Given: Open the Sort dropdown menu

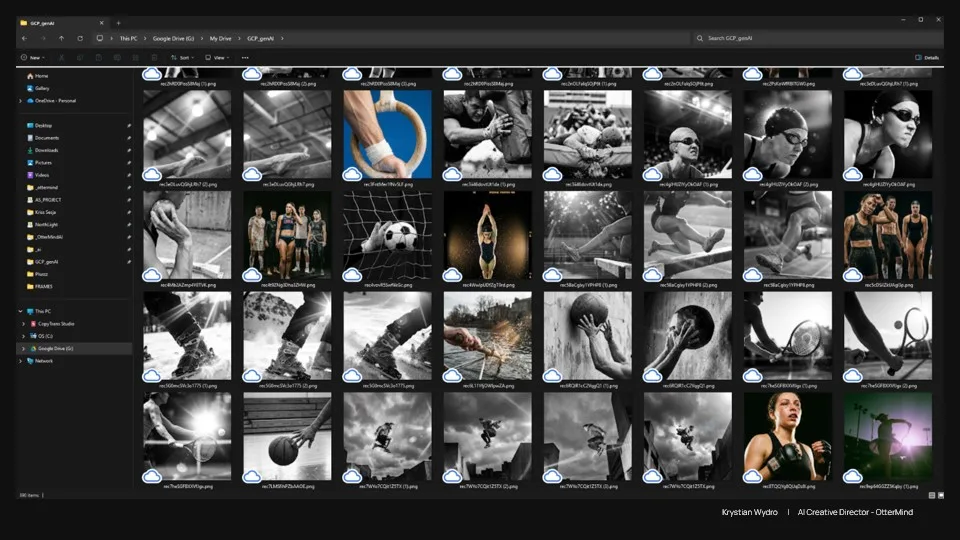Looking at the screenshot, I should [182, 58].
